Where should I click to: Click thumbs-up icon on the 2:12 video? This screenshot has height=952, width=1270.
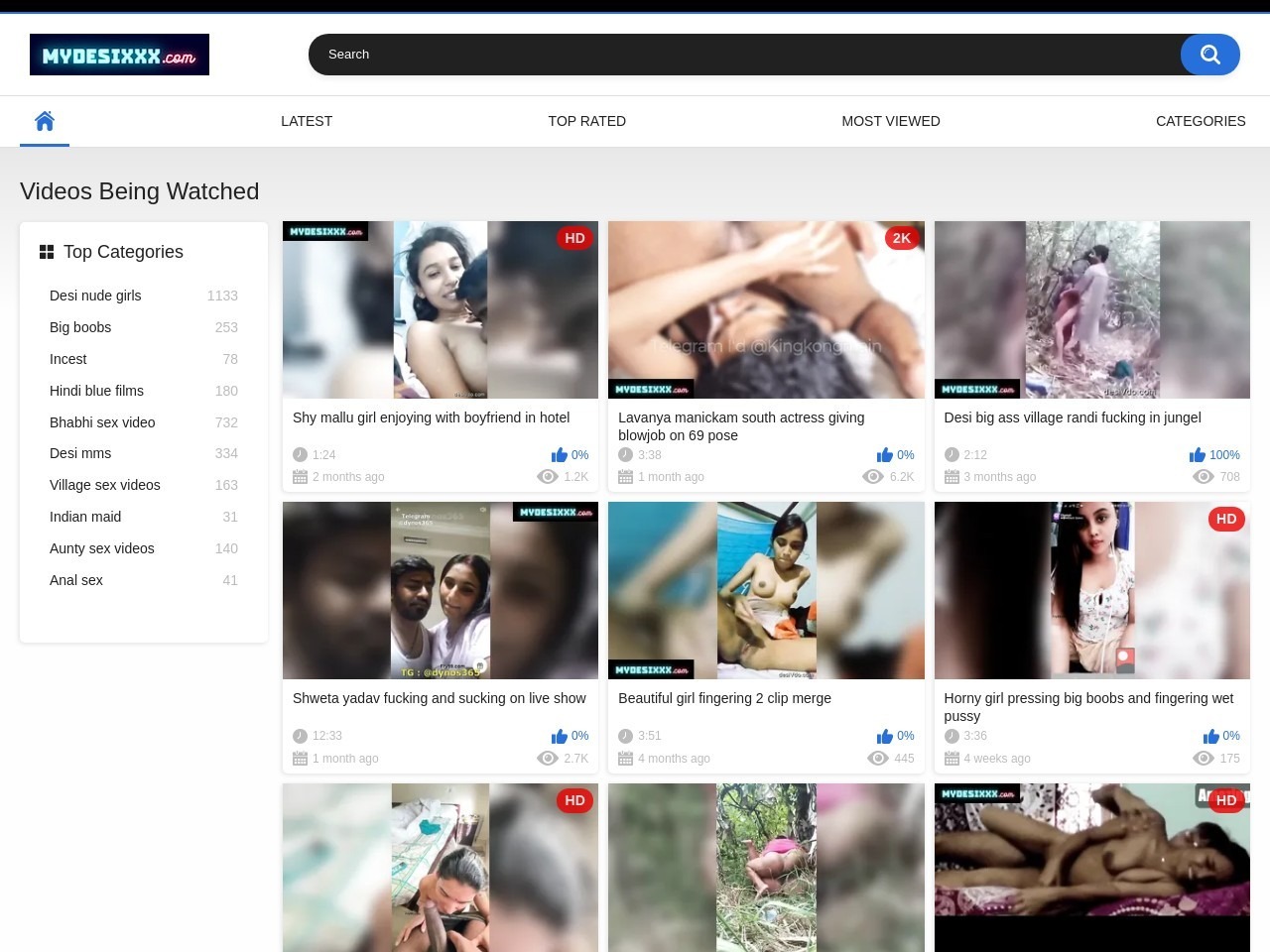click(1197, 455)
